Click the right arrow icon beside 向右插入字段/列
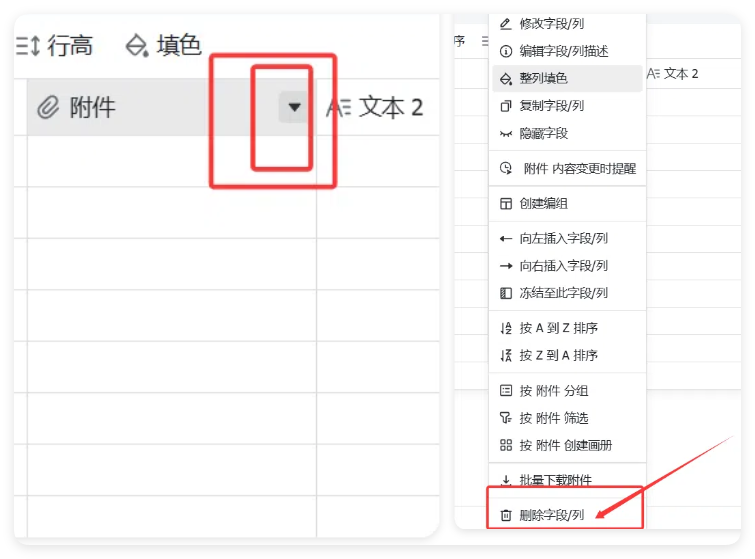Image resolution: width=755 pixels, height=559 pixels. pos(506,266)
